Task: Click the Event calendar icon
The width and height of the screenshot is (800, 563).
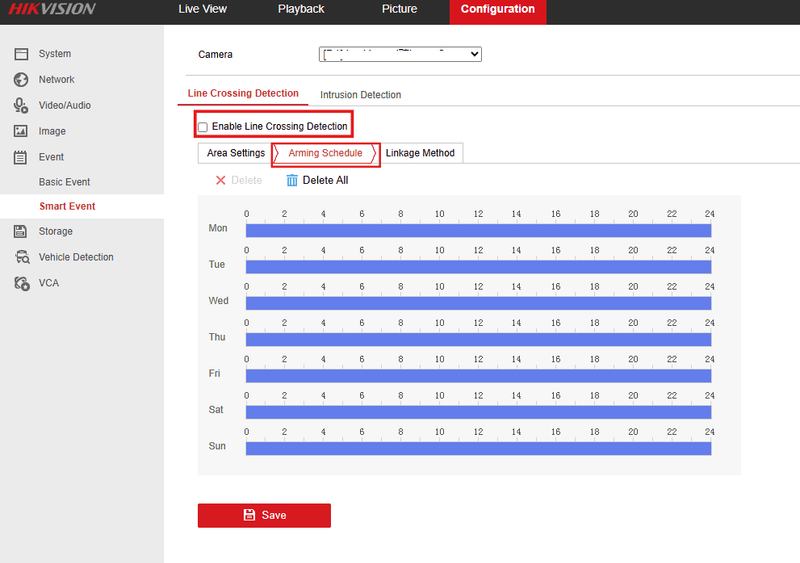Action: (x=20, y=157)
